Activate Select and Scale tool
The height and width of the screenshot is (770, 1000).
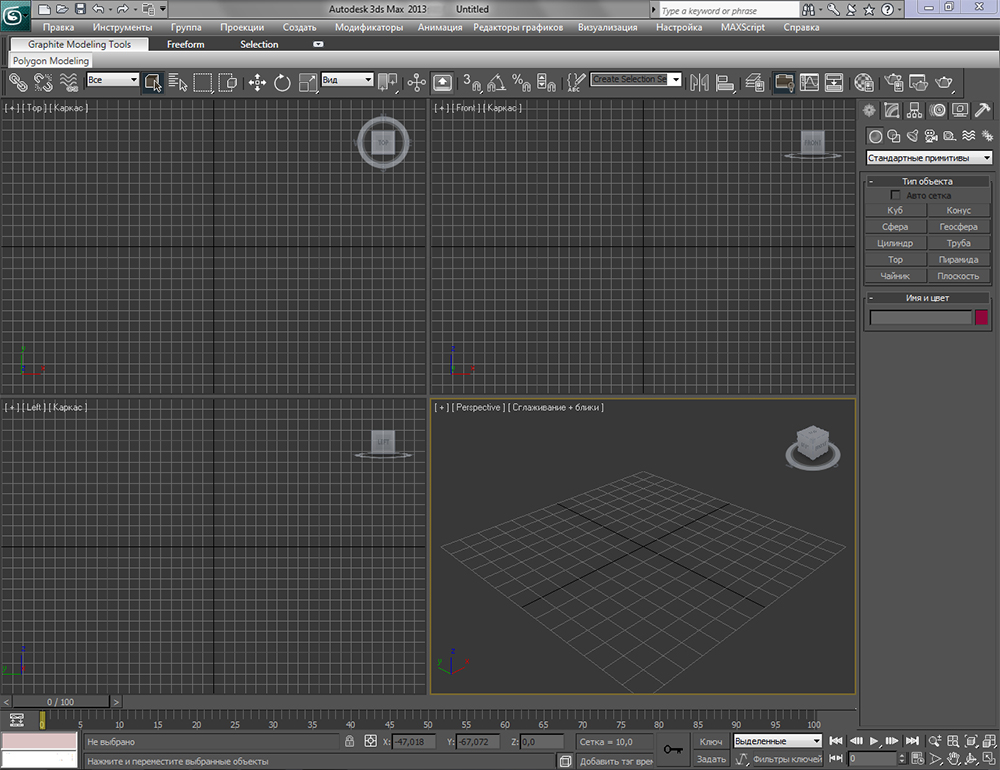(x=307, y=82)
